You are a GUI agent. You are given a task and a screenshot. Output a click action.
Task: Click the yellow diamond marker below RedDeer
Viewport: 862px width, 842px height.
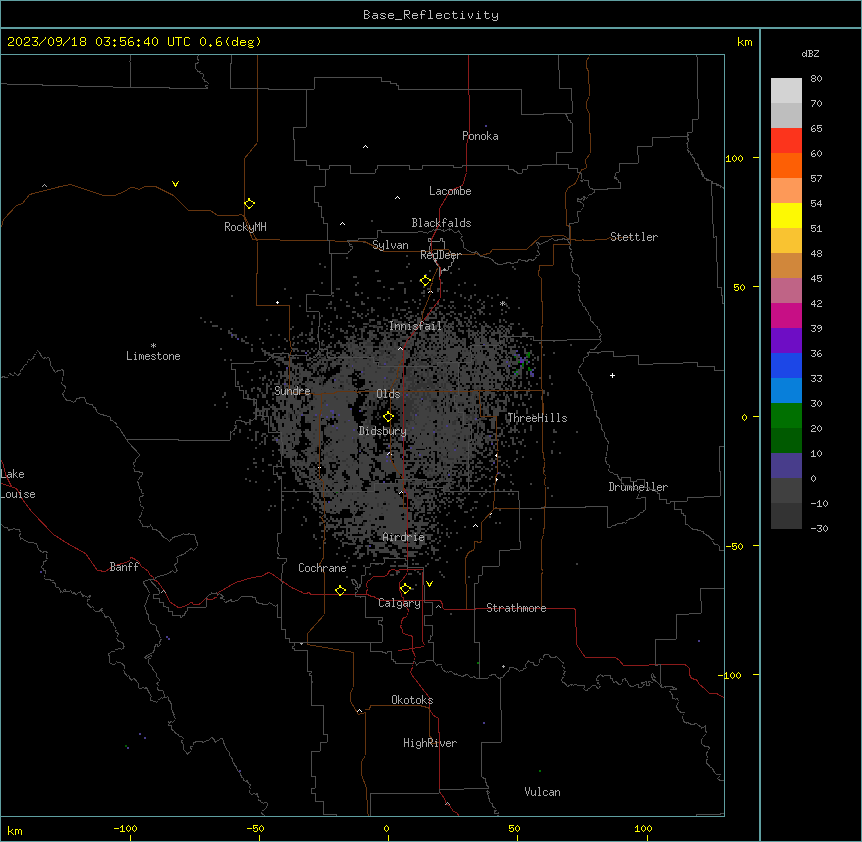(x=426, y=281)
